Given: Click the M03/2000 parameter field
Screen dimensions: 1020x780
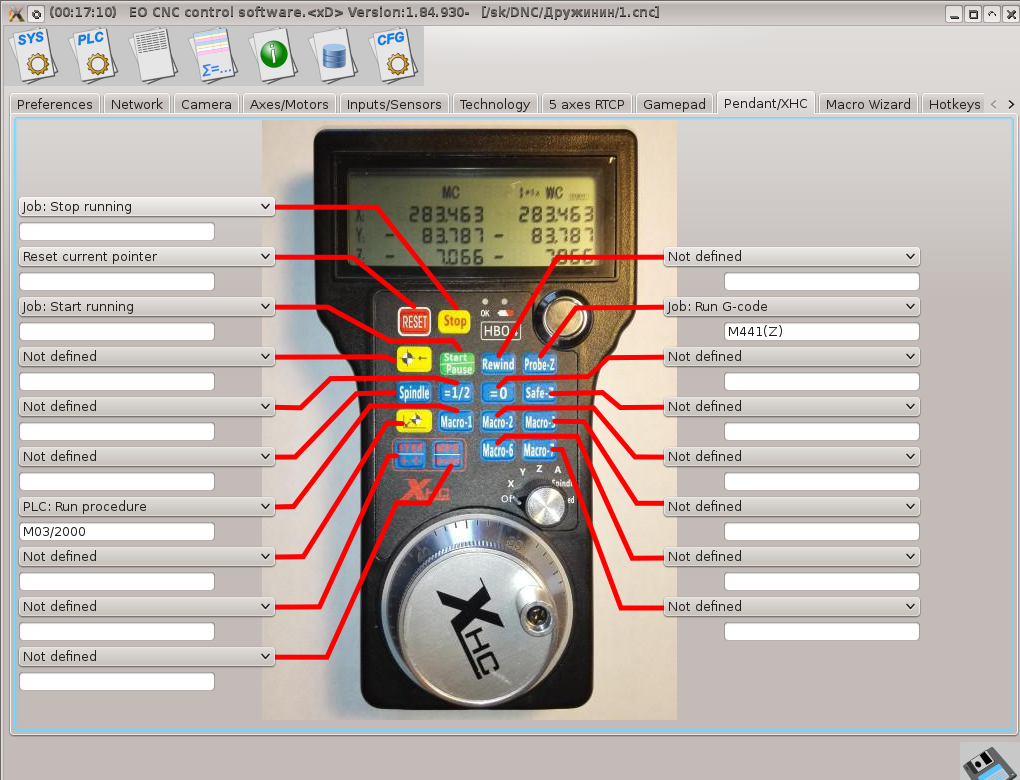Looking at the screenshot, I should click(x=117, y=531).
